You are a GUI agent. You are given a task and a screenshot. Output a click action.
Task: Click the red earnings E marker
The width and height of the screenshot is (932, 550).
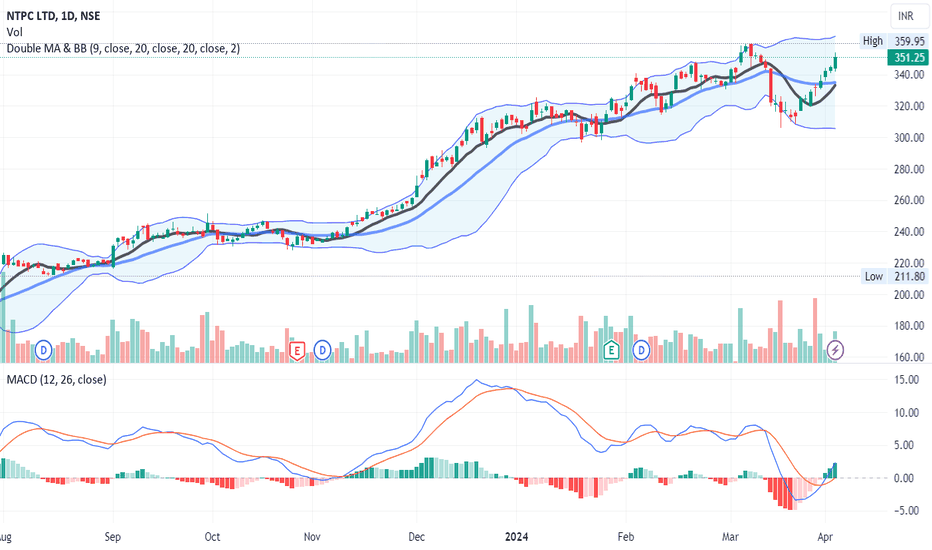pyautogui.click(x=297, y=350)
